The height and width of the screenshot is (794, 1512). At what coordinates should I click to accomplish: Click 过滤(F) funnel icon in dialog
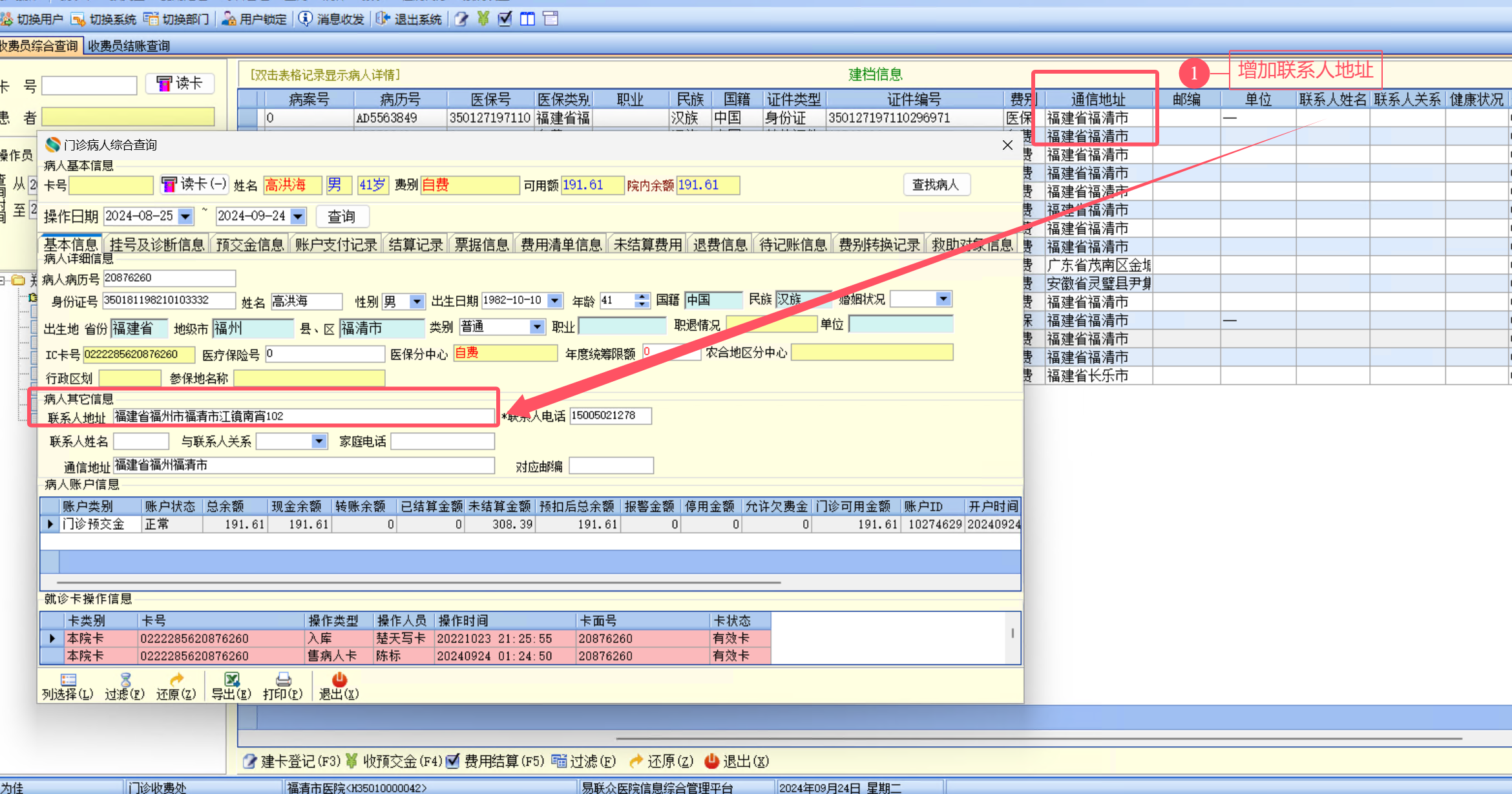tap(125, 680)
